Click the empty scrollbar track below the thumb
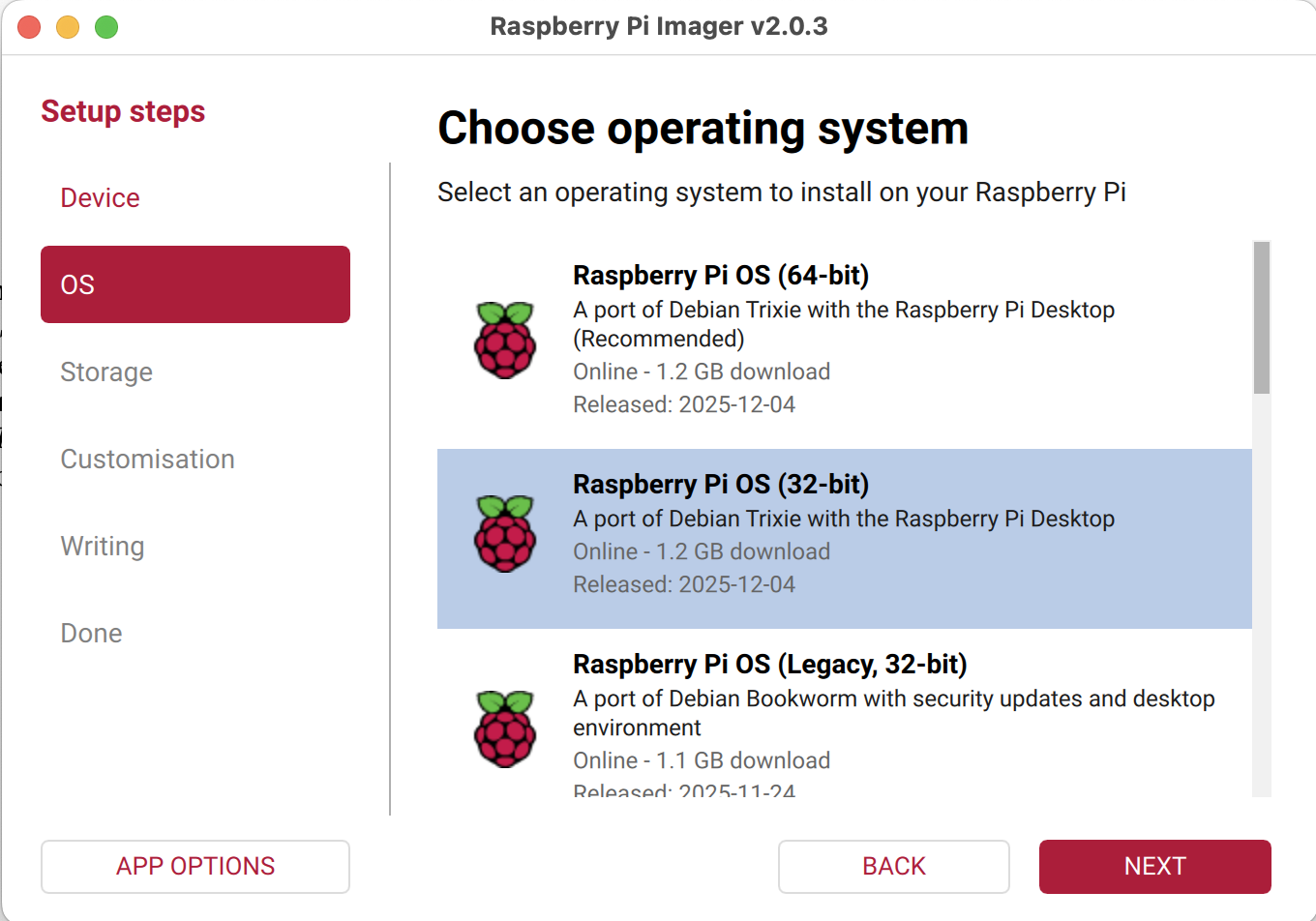 click(1261, 600)
